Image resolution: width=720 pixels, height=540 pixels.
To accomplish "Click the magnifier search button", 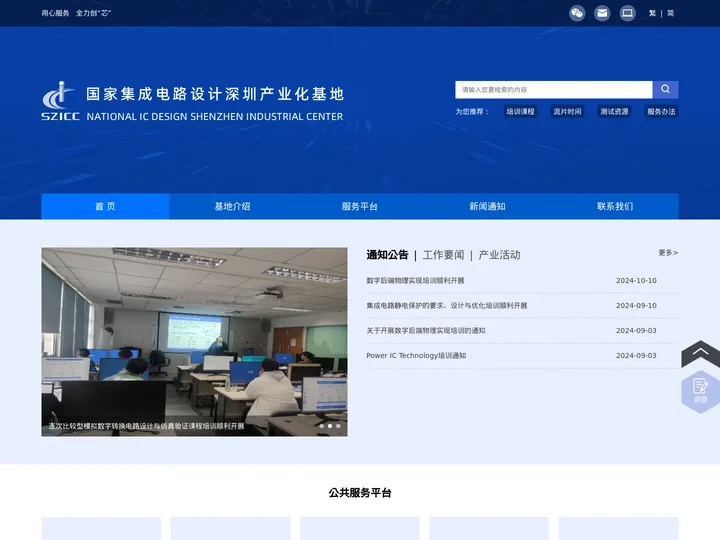I will coord(665,90).
